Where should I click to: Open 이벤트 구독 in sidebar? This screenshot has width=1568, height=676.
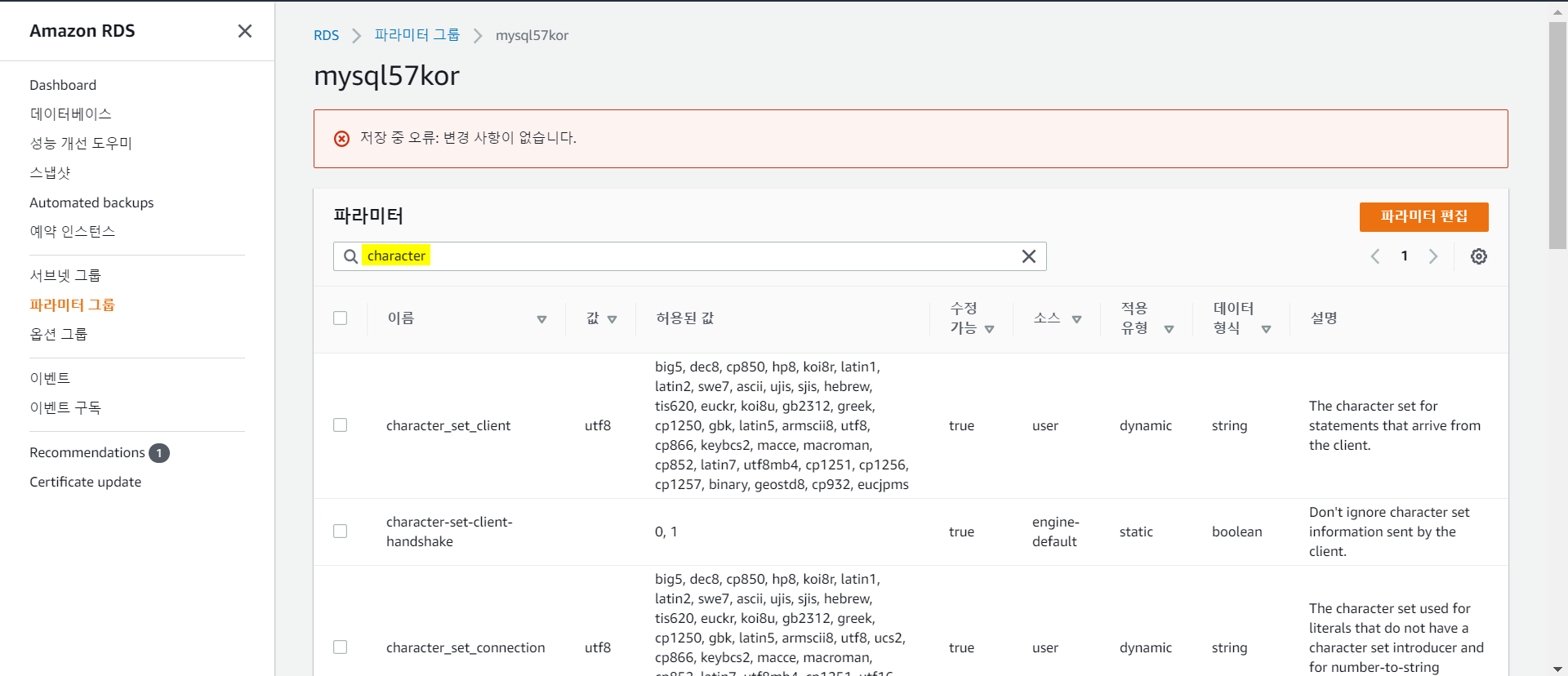(x=65, y=408)
